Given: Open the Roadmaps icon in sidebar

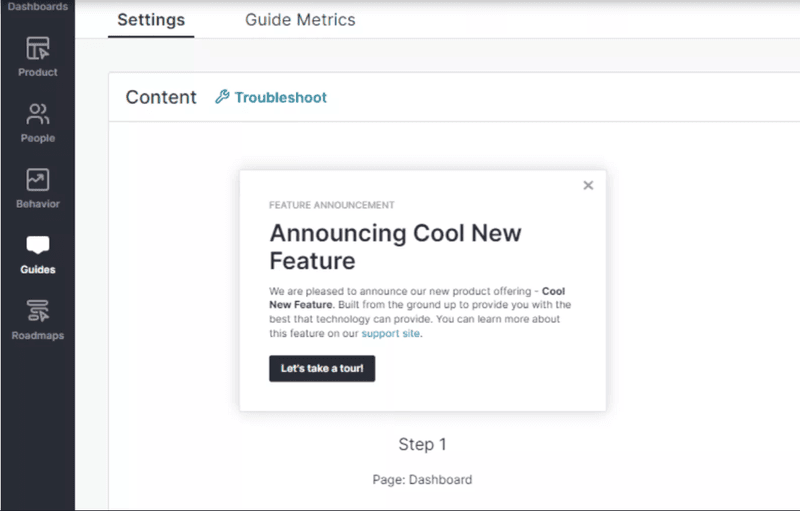Looking at the screenshot, I should [x=37, y=311].
